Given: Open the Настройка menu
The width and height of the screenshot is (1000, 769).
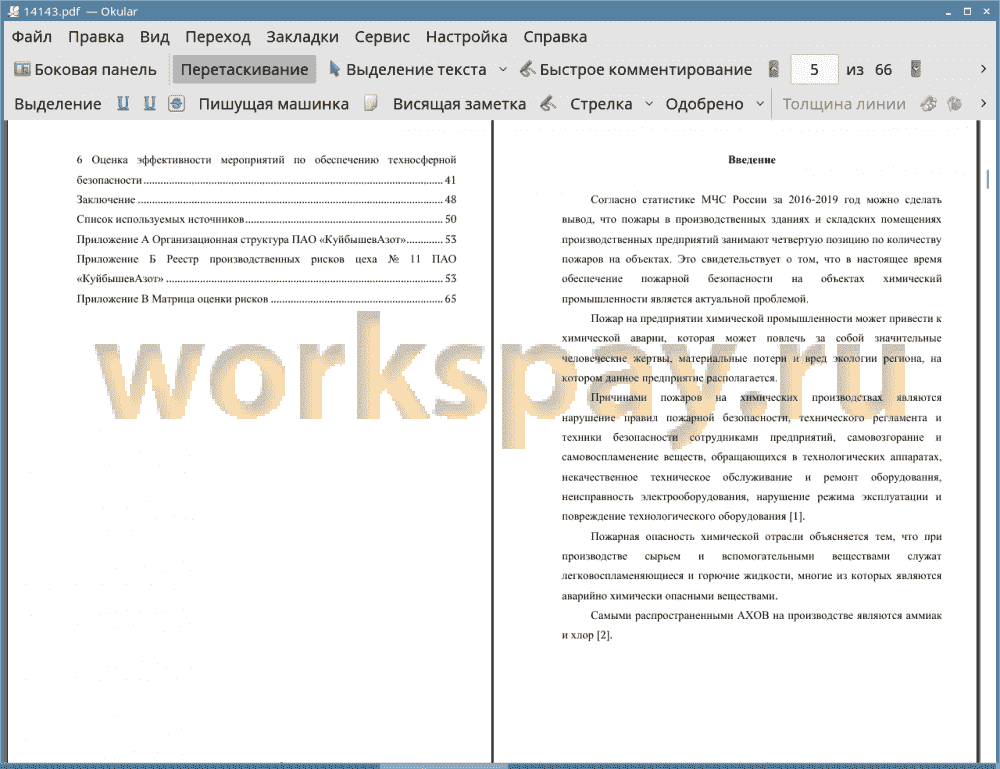Looking at the screenshot, I should (466, 36).
